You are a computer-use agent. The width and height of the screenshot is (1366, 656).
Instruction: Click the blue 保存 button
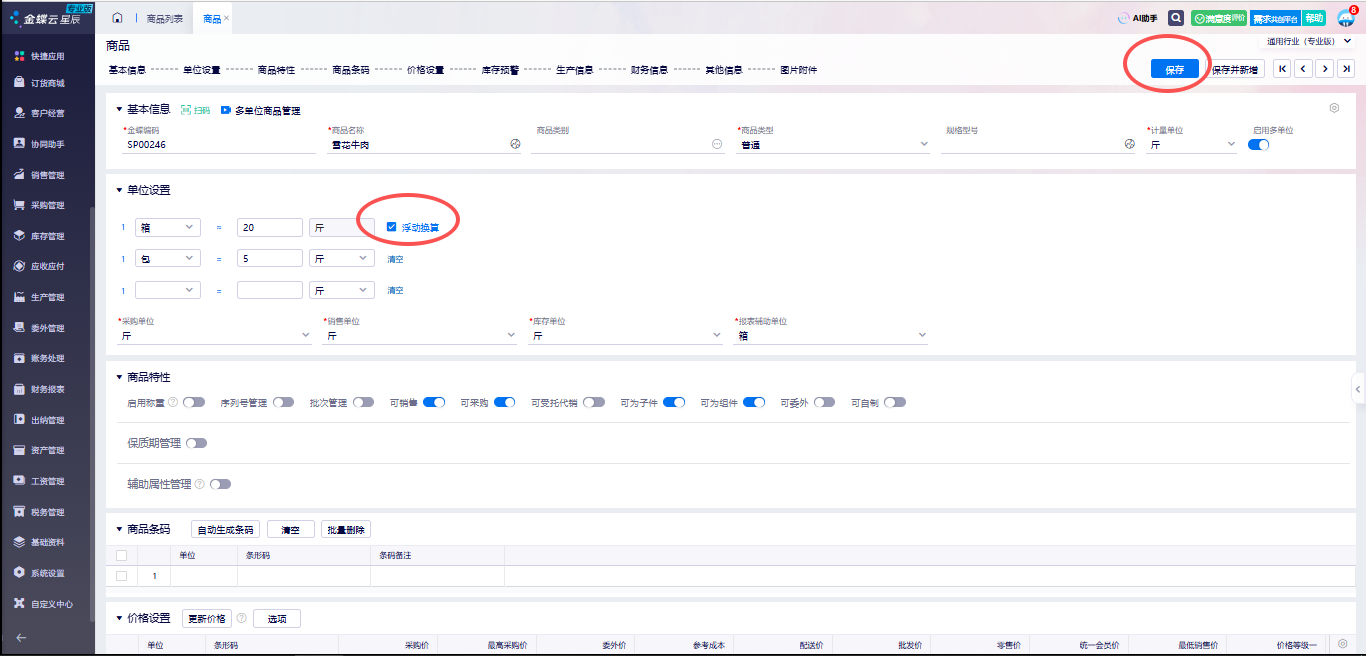(1174, 69)
